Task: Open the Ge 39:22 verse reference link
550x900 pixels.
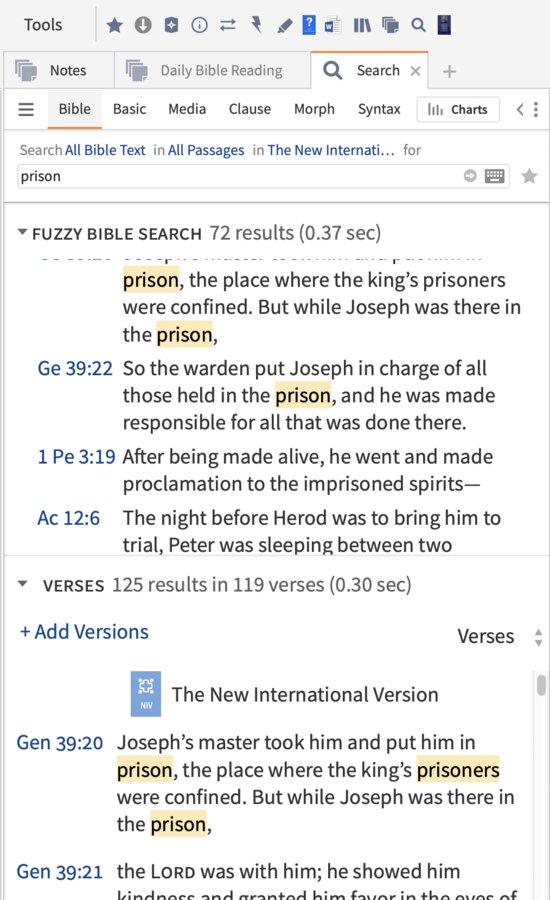Action: [75, 368]
